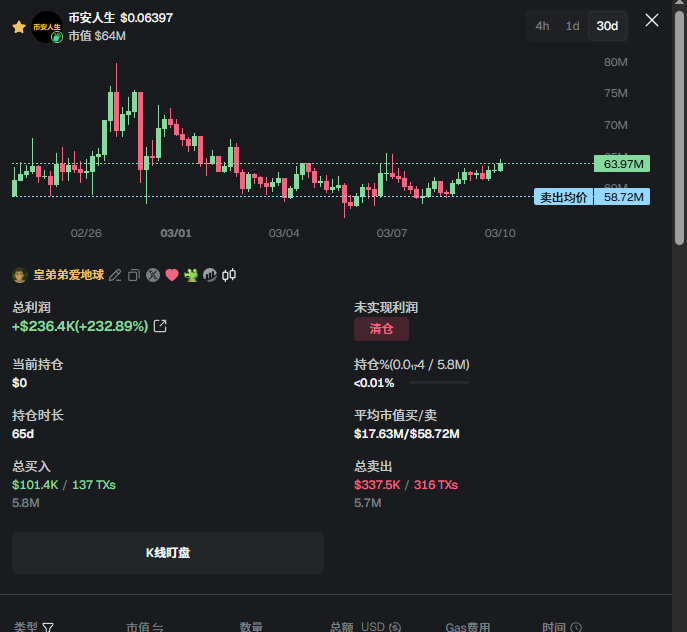
Task: Click the +$236.4K(+232.89%) total profit value
Action: pyautogui.click(x=80, y=326)
